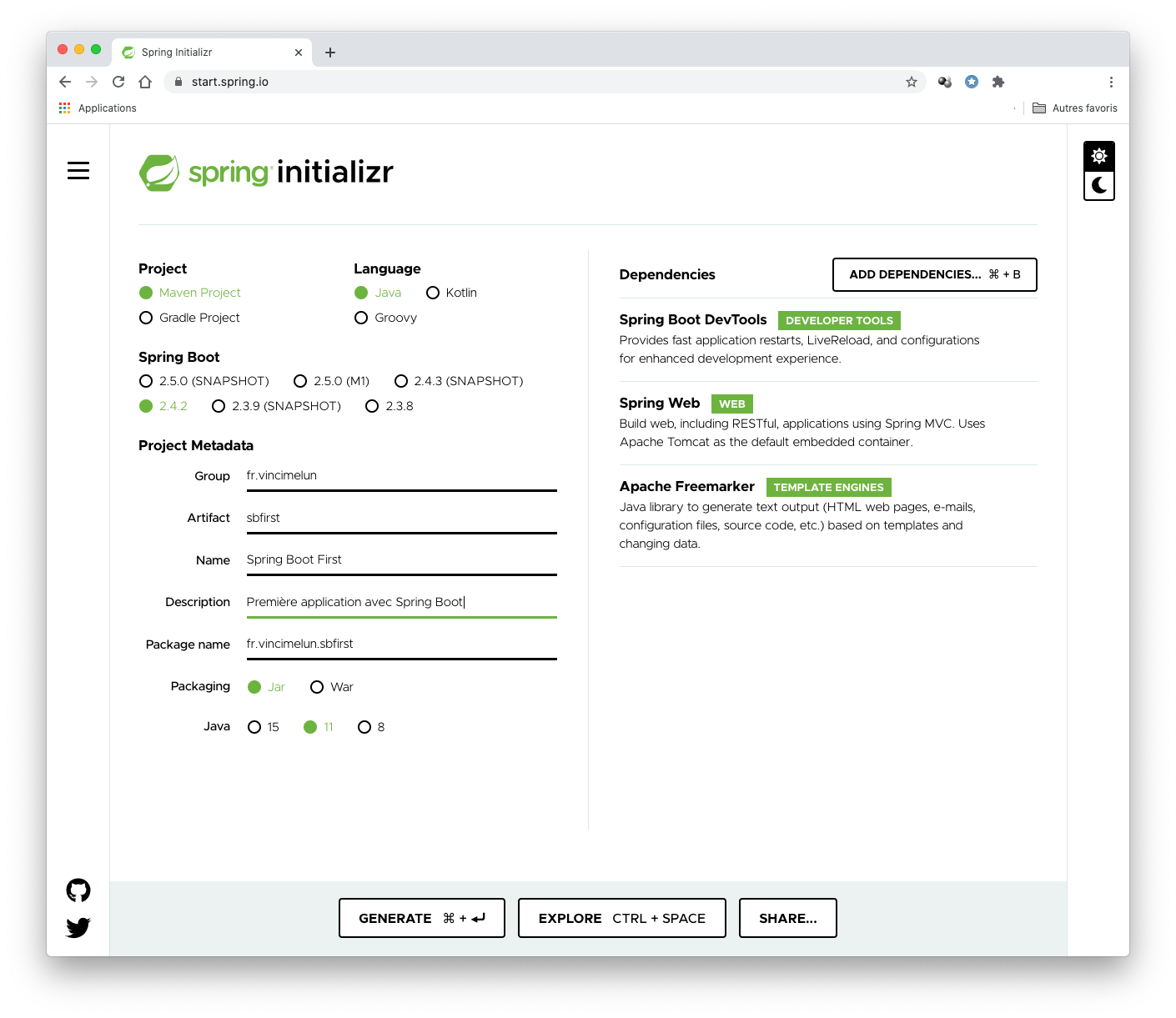
Task: Click the Group input field
Action: coord(401,475)
